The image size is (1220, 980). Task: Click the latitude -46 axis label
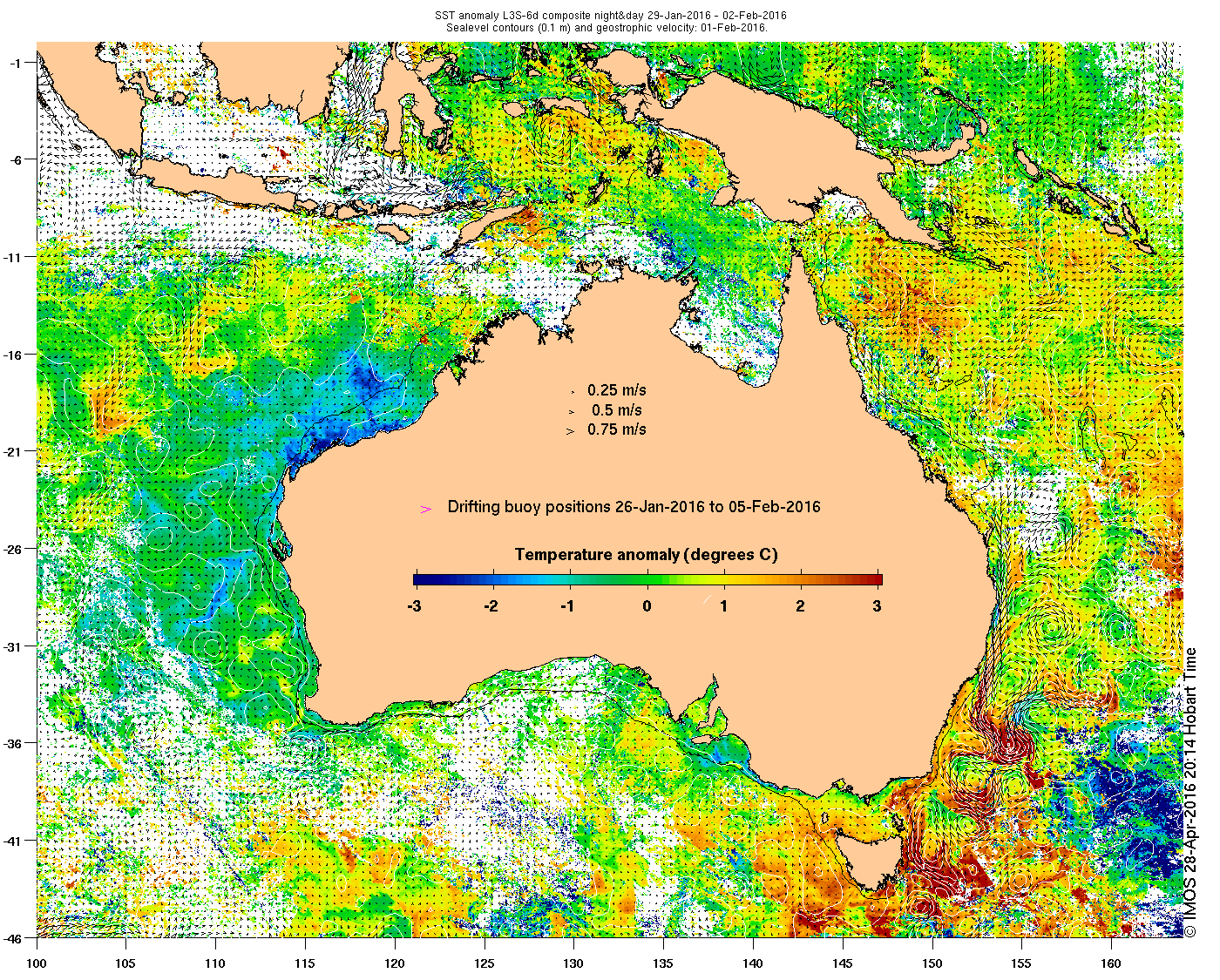tap(15, 937)
